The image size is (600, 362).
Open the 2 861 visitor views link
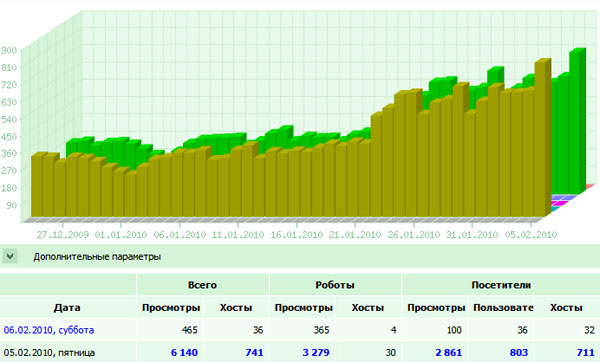coord(448,352)
